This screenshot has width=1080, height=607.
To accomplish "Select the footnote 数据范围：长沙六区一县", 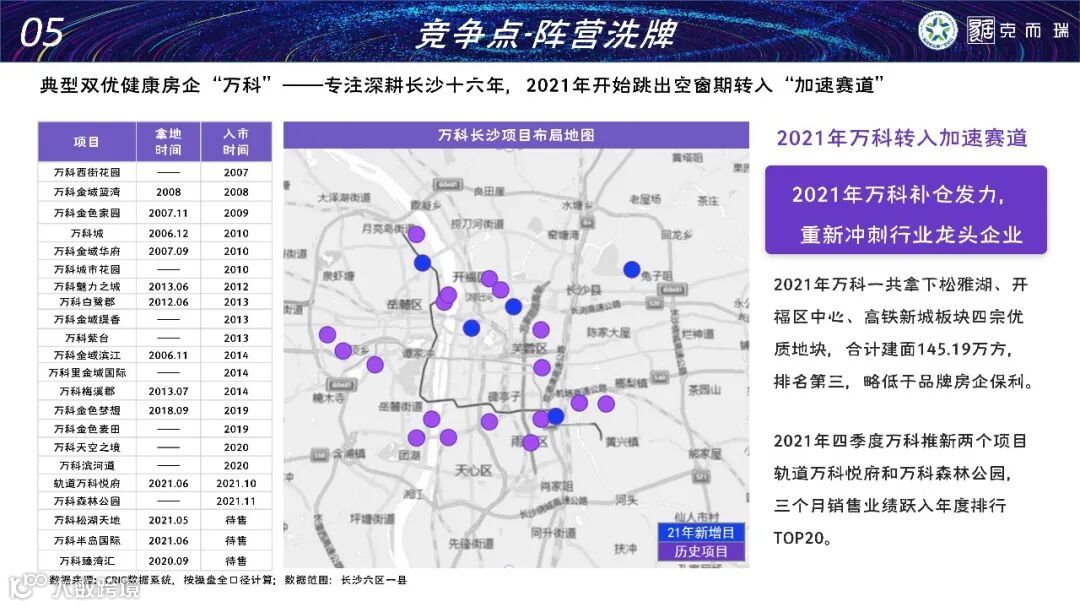I will click(x=345, y=580).
